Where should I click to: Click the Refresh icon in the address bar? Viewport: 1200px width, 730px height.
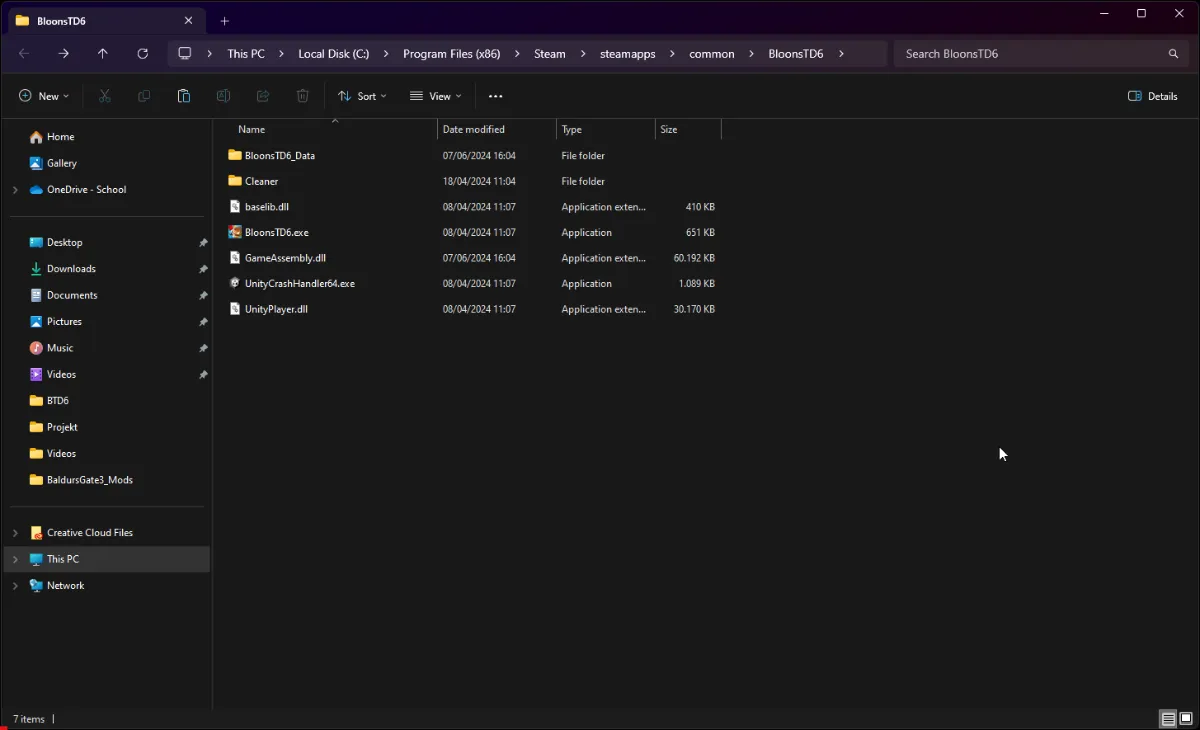point(141,53)
